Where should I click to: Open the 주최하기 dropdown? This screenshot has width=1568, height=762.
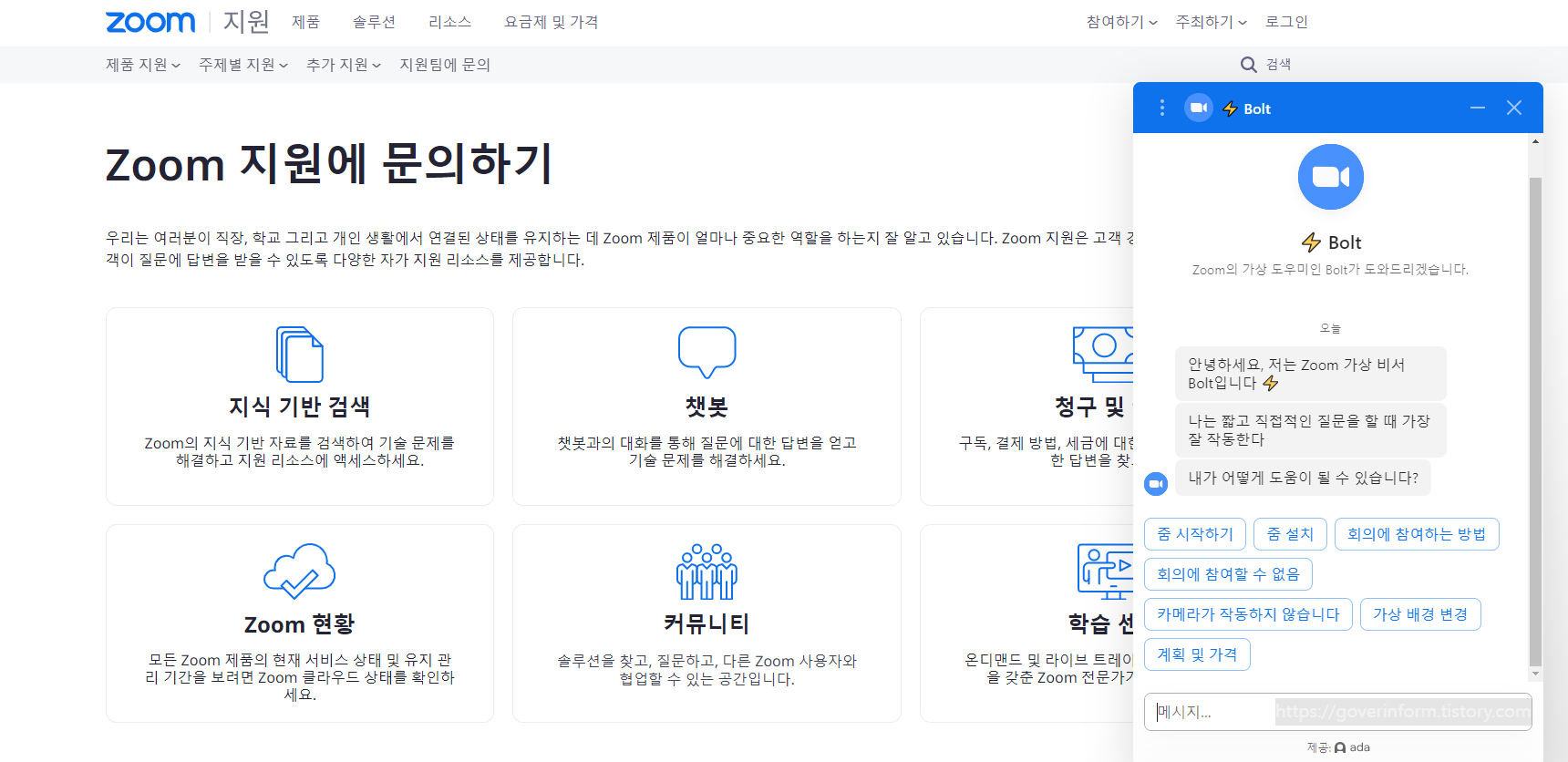[x=1211, y=22]
